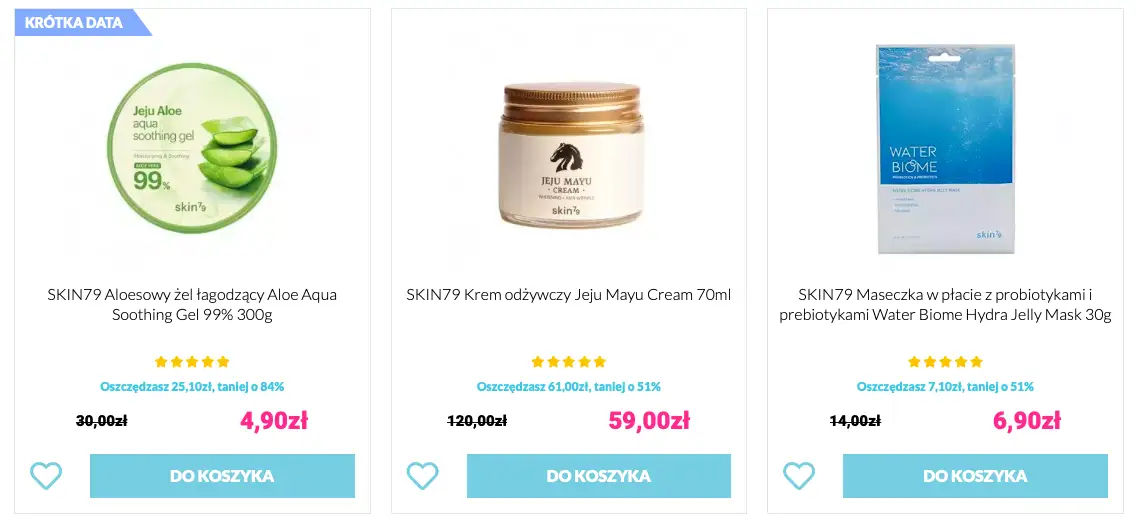Viewport: 1136px width, 519px height.
Task: Click the KRÓTKA DATA badge
Action: (75, 23)
